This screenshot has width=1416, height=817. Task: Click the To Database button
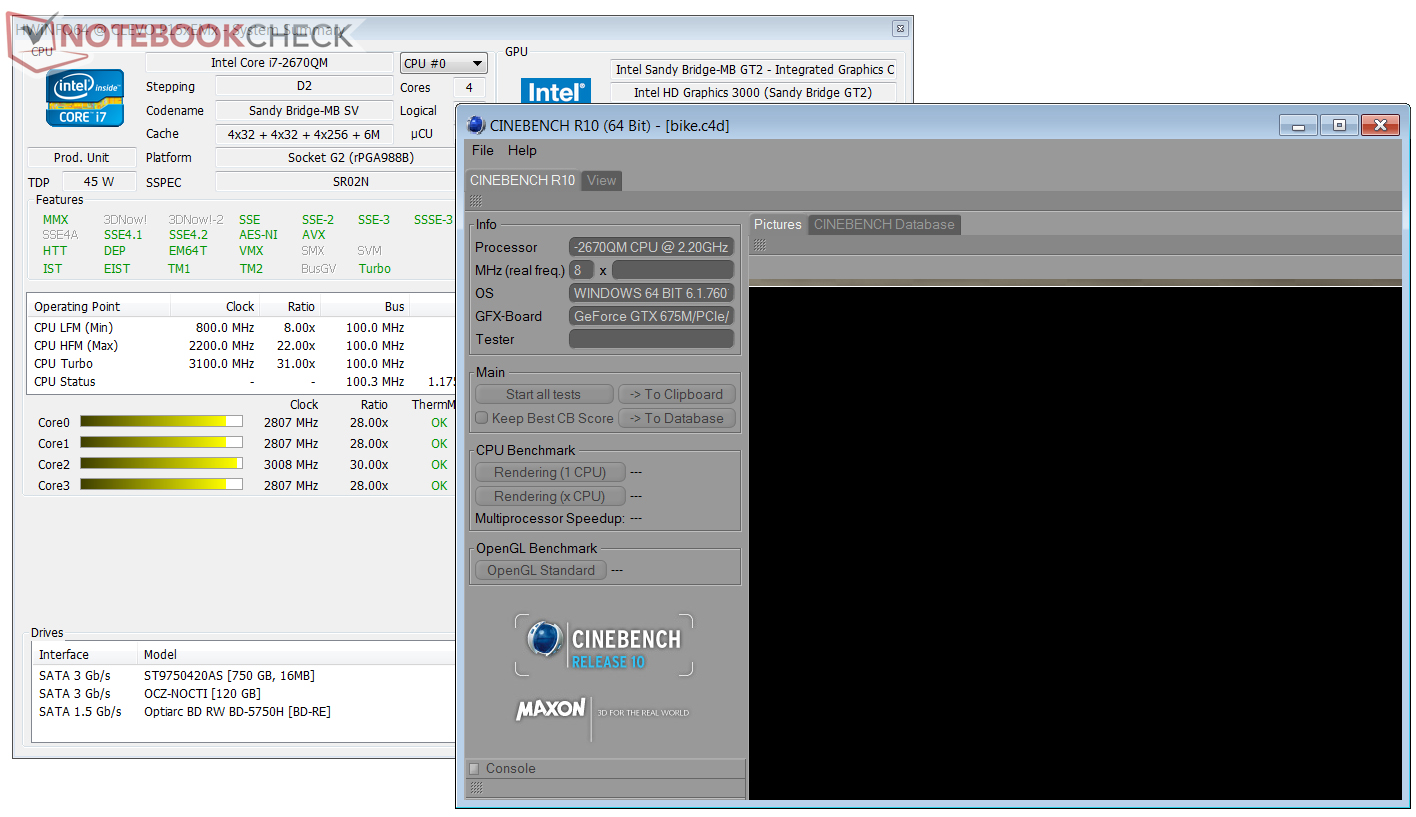(677, 418)
